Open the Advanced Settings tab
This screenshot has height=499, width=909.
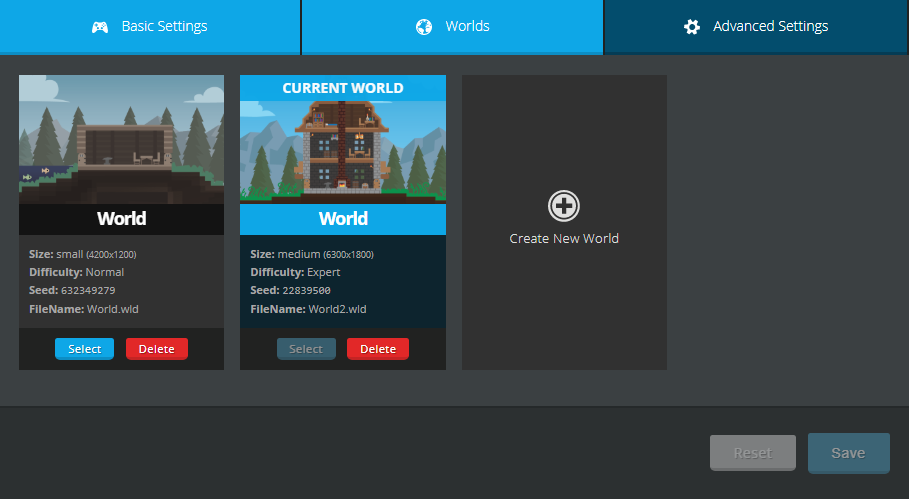[757, 27]
